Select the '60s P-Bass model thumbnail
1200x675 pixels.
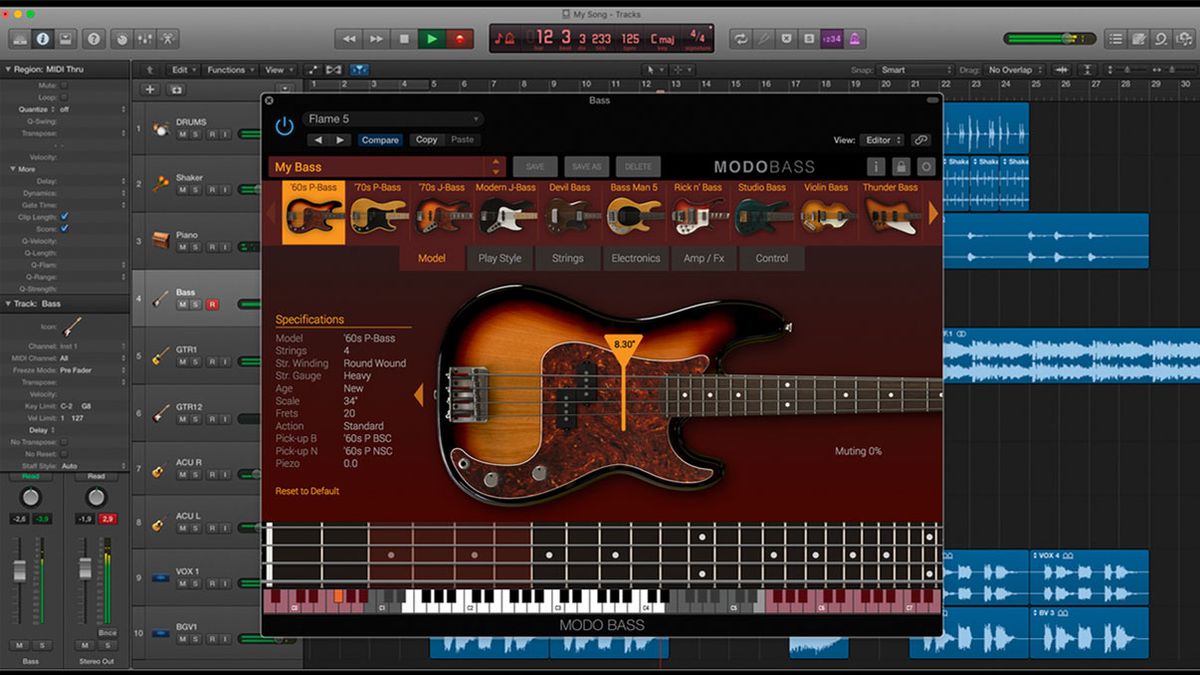click(315, 213)
